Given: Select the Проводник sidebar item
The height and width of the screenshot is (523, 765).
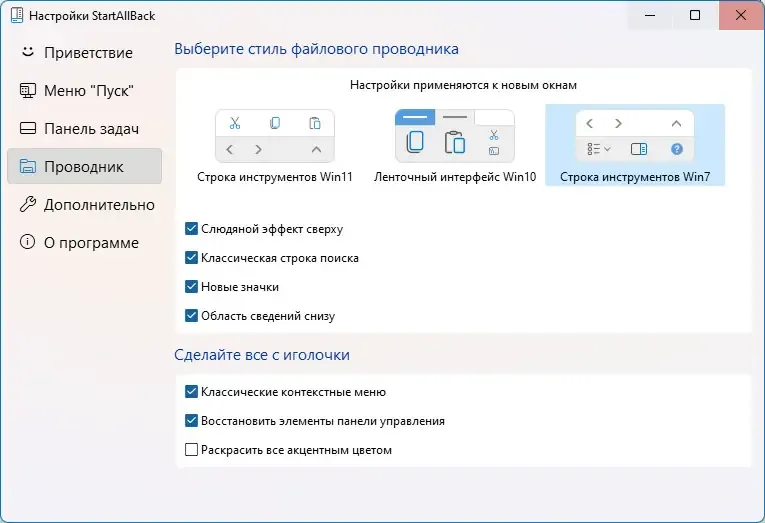Looking at the screenshot, I should [x=84, y=166].
